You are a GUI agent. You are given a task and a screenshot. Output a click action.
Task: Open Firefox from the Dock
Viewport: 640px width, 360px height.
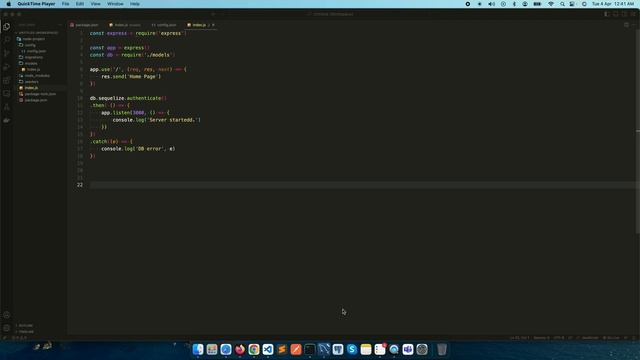[240, 349]
